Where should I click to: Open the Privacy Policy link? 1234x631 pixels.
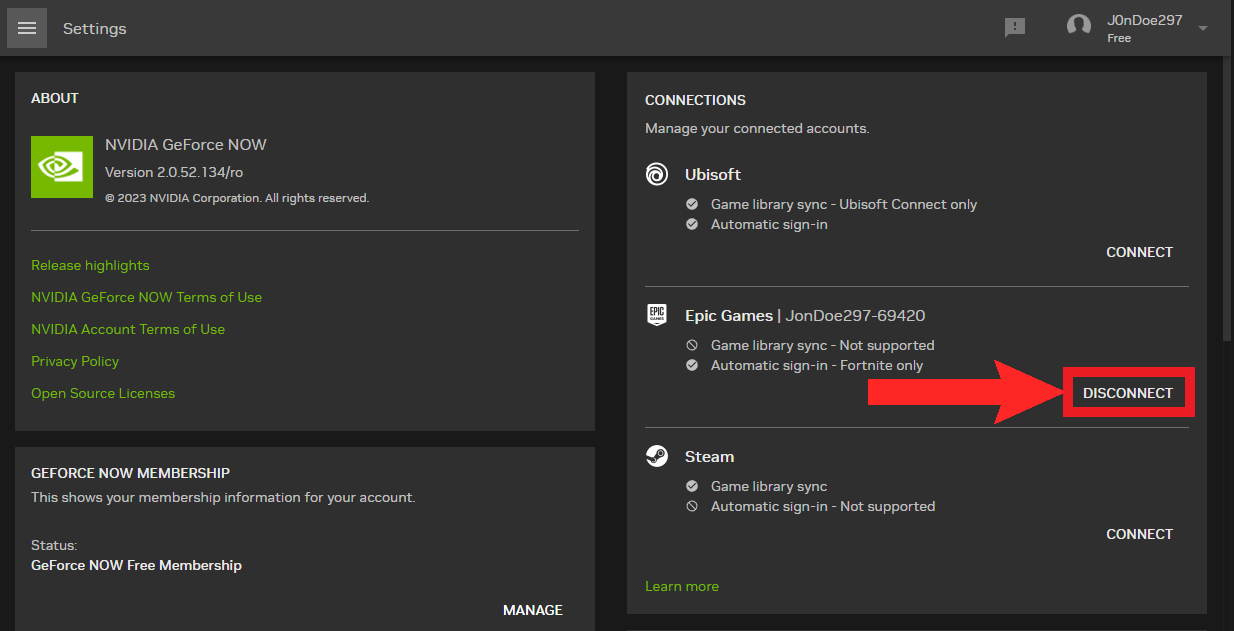click(75, 361)
